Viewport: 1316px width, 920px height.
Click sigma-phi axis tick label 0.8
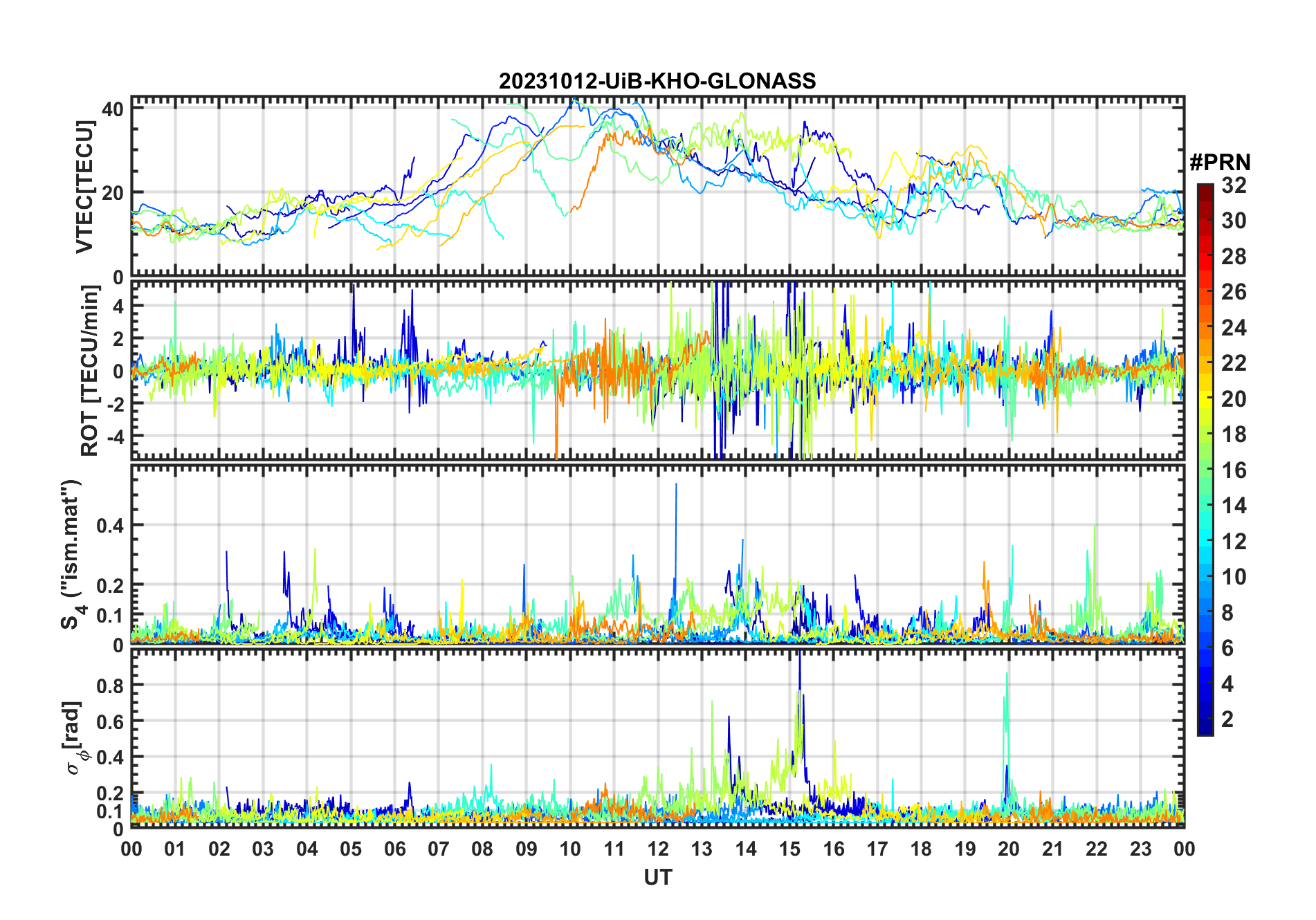pos(109,686)
